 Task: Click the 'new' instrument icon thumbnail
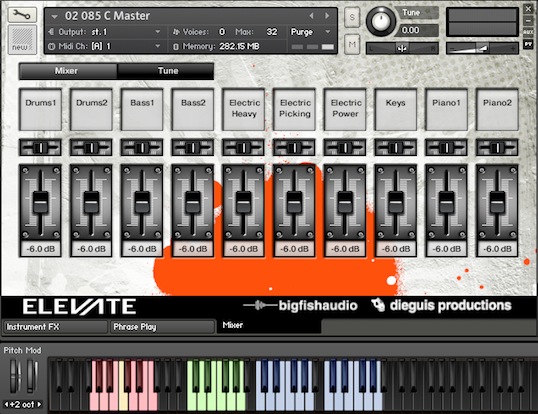click(x=22, y=40)
